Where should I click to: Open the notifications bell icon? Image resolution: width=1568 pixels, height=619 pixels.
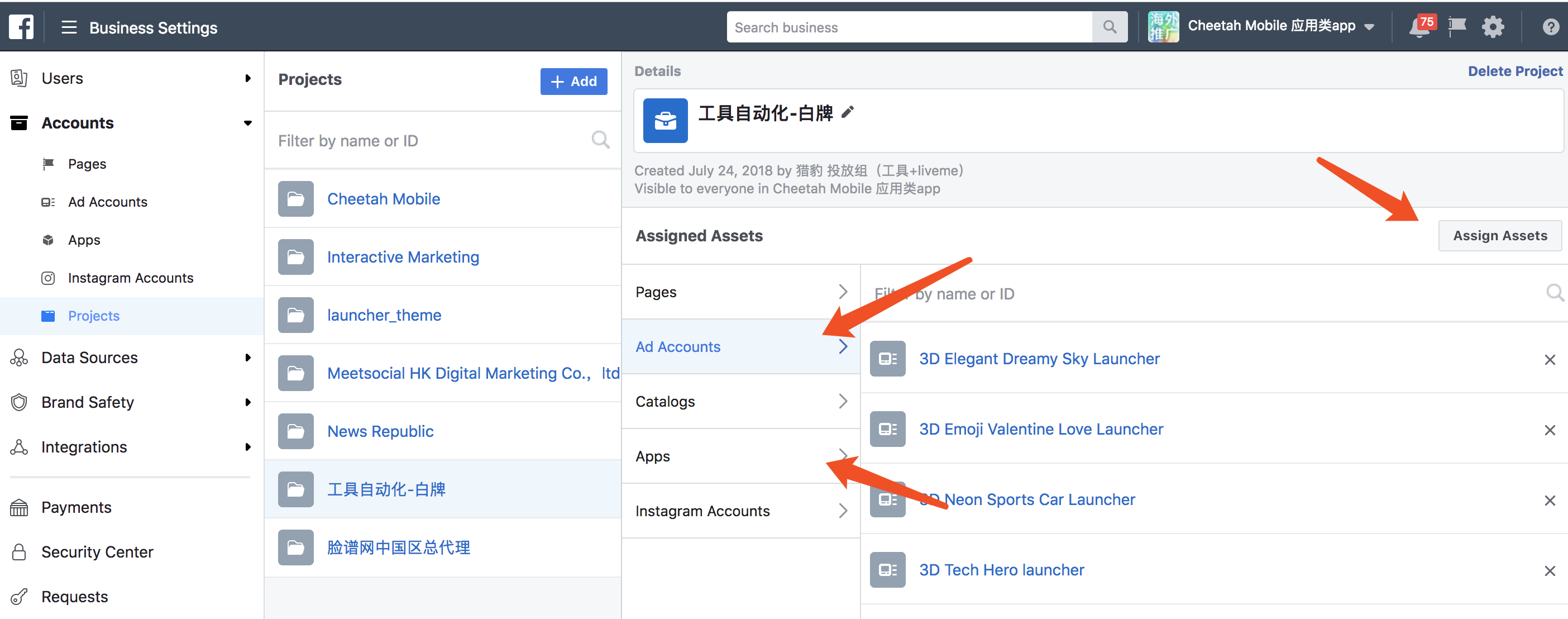click(x=1419, y=27)
